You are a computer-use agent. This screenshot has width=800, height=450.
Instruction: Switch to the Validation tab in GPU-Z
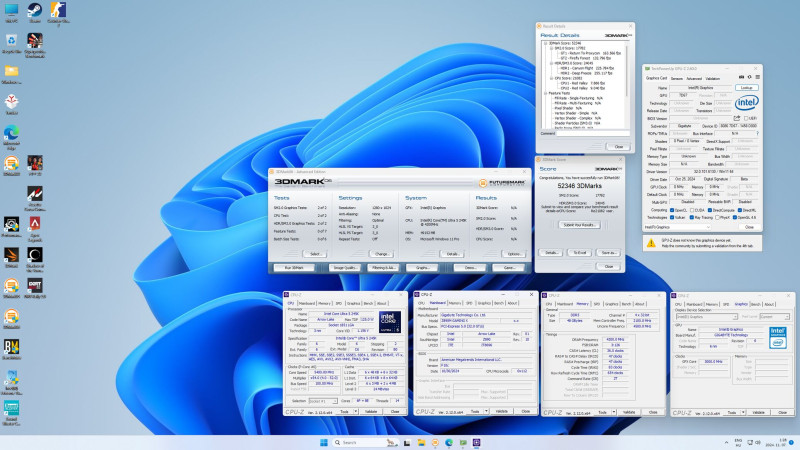[713, 79]
